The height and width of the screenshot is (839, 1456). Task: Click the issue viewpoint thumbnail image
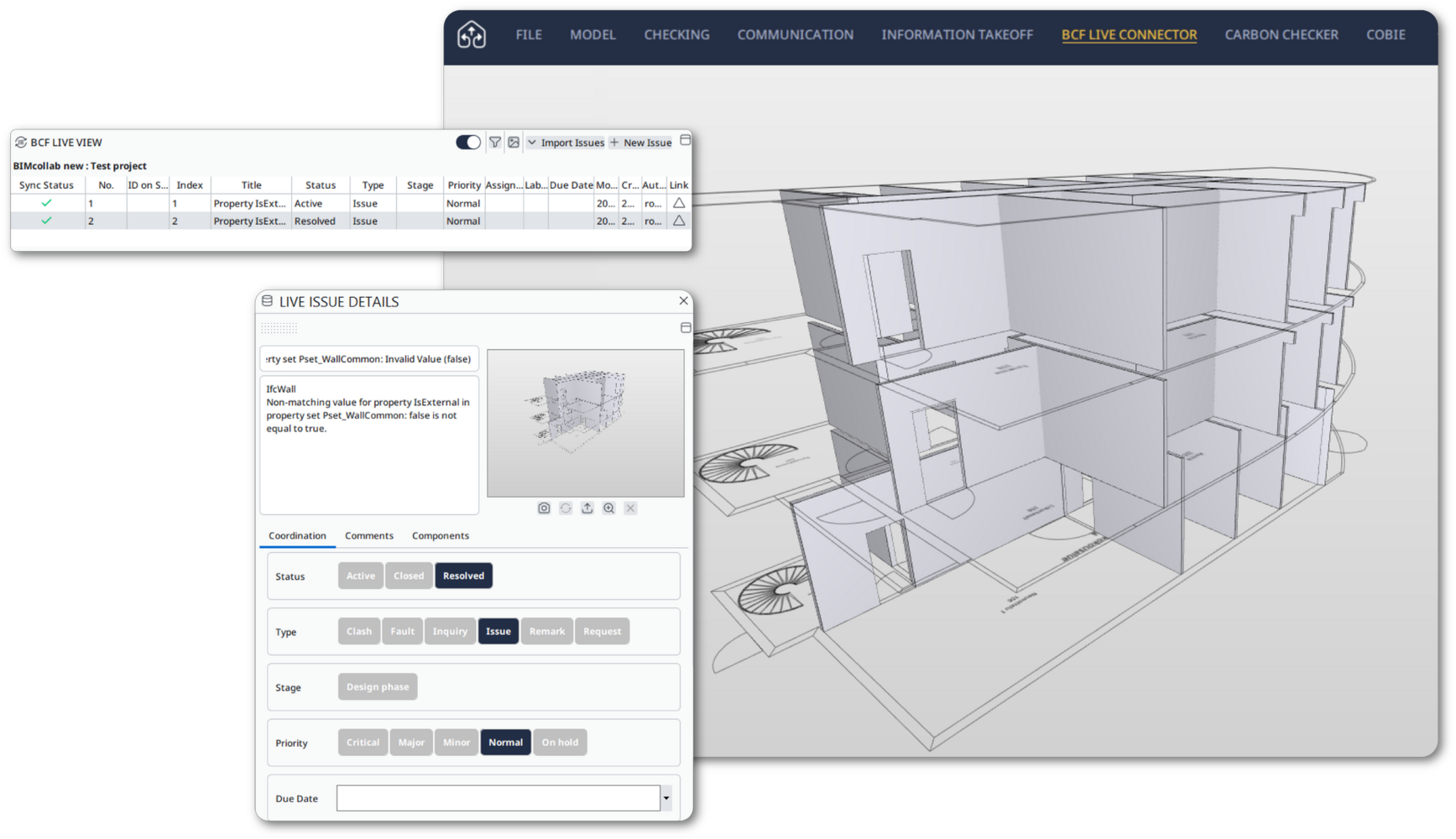pyautogui.click(x=586, y=424)
